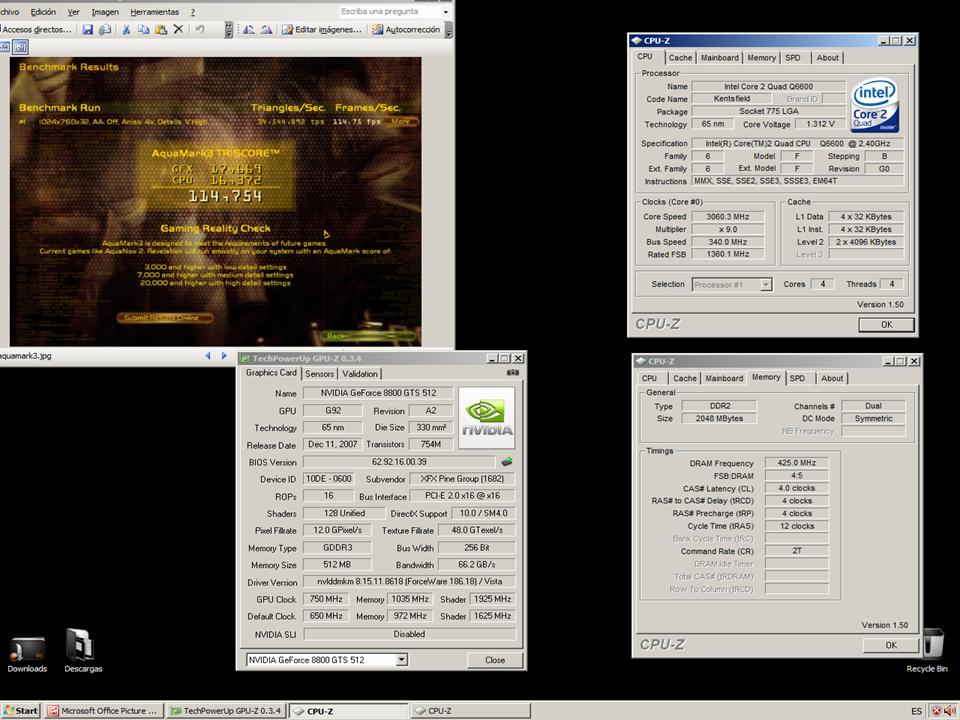Screen dimensions: 960x720
Task: Click the DRAM Frequency value 425.0 MHz
Action: (x=797, y=463)
